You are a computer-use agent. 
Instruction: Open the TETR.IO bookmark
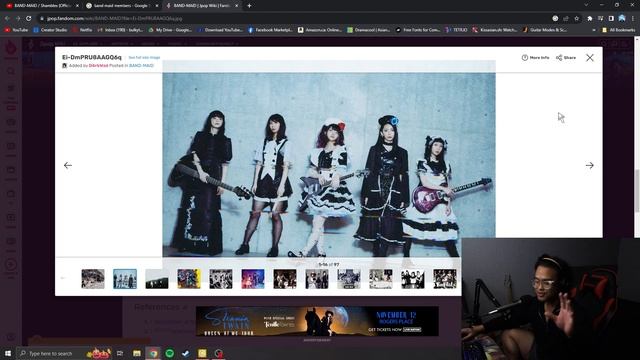tap(456, 30)
